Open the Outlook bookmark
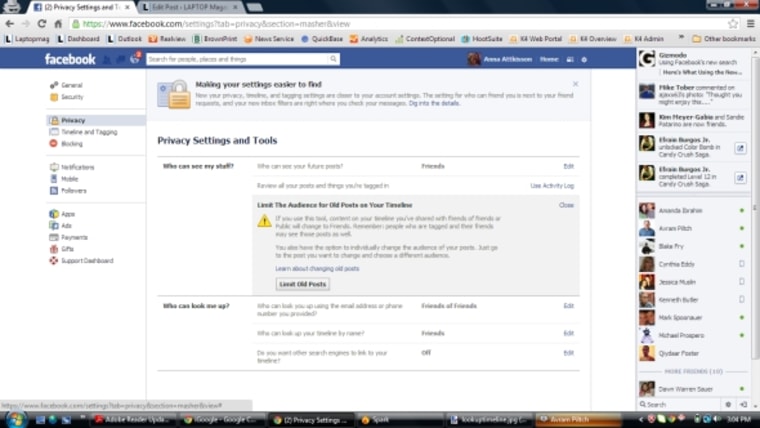The height and width of the screenshot is (428, 760). click(125, 39)
